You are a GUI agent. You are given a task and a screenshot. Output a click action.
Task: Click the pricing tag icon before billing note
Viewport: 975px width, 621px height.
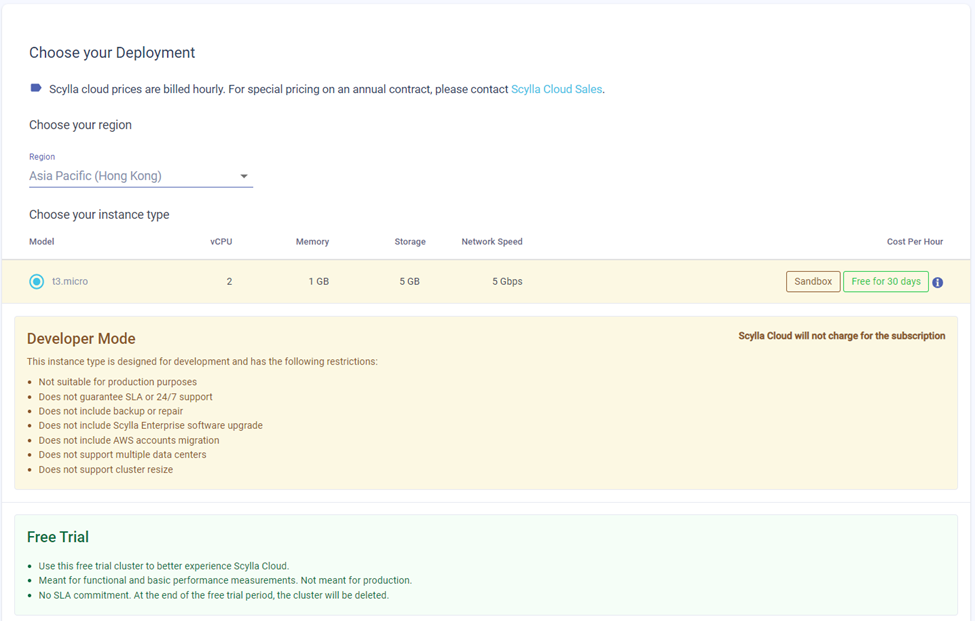coord(36,88)
